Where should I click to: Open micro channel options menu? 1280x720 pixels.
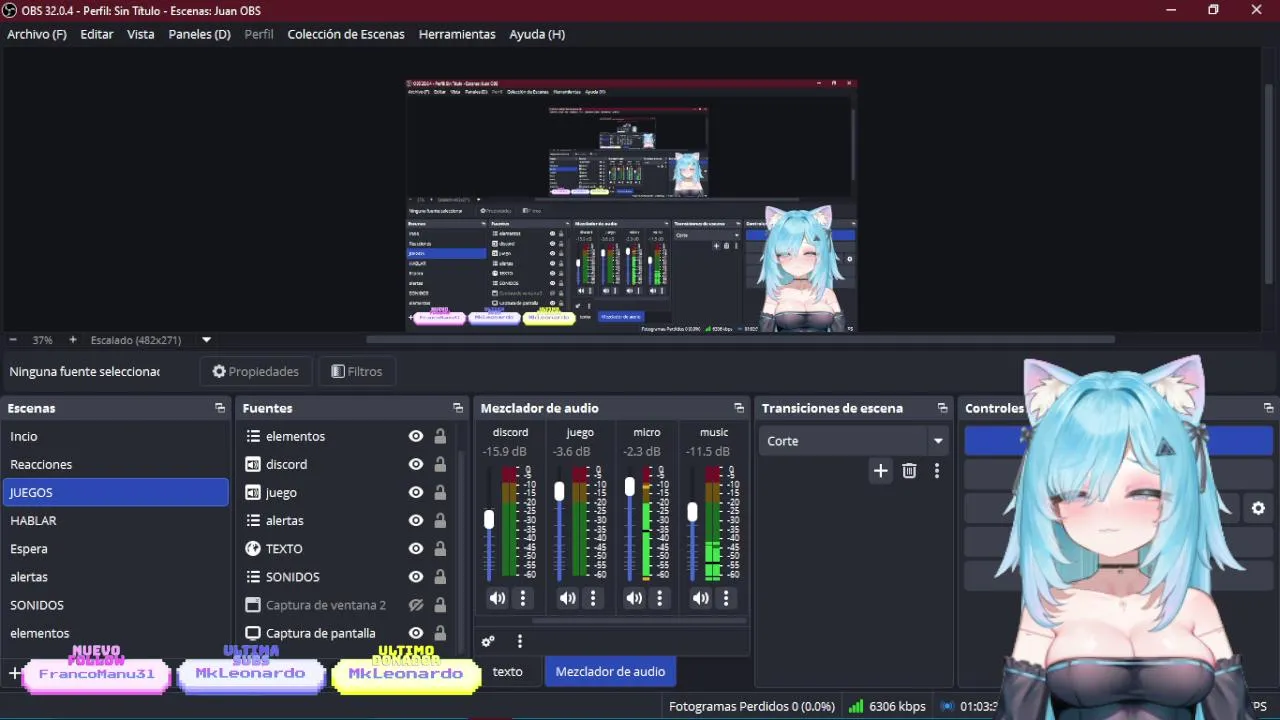tap(659, 598)
